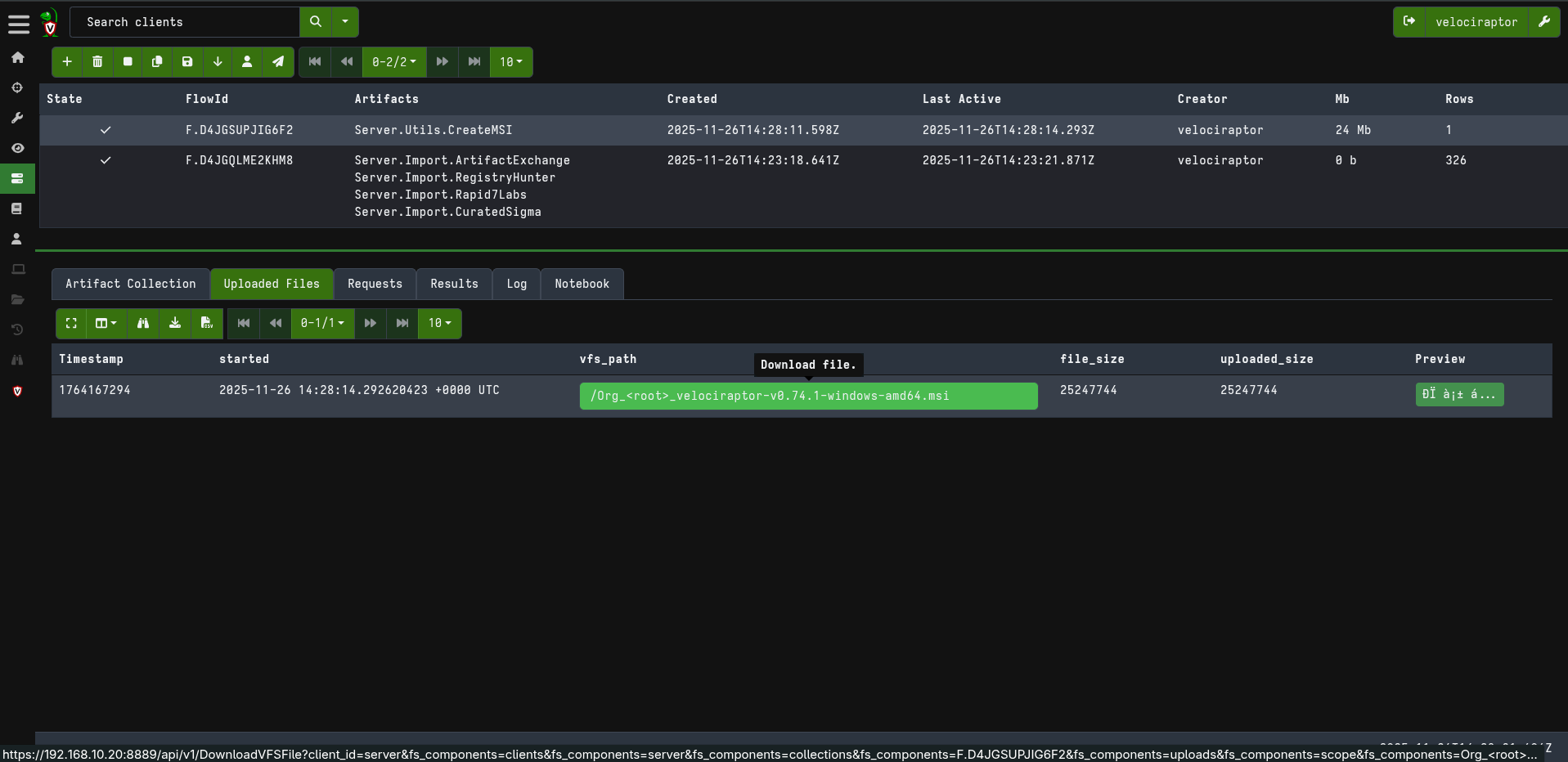Download the velociraptor windows-amd64.msi file
Screen dimensions: 1568x762
[x=807, y=397]
